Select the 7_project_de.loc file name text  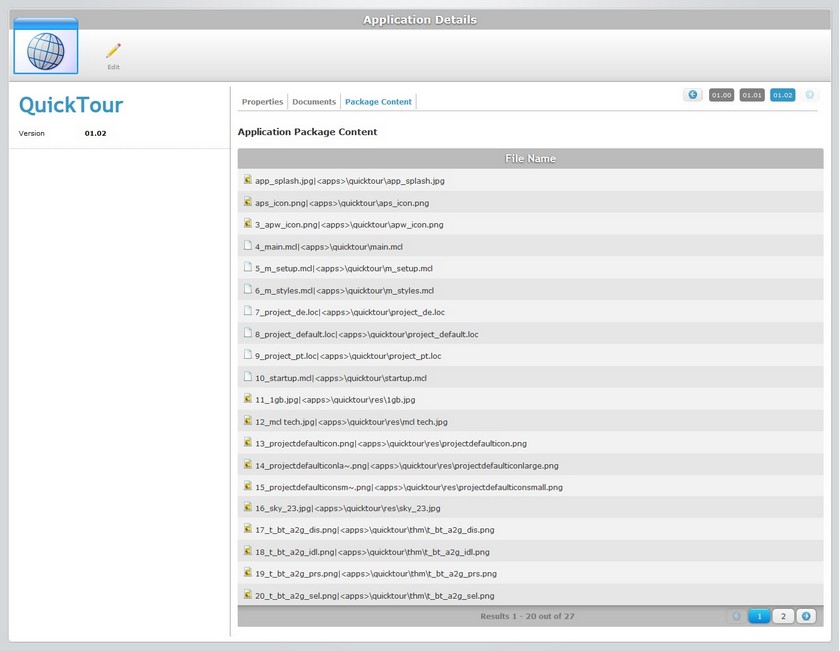coord(350,312)
